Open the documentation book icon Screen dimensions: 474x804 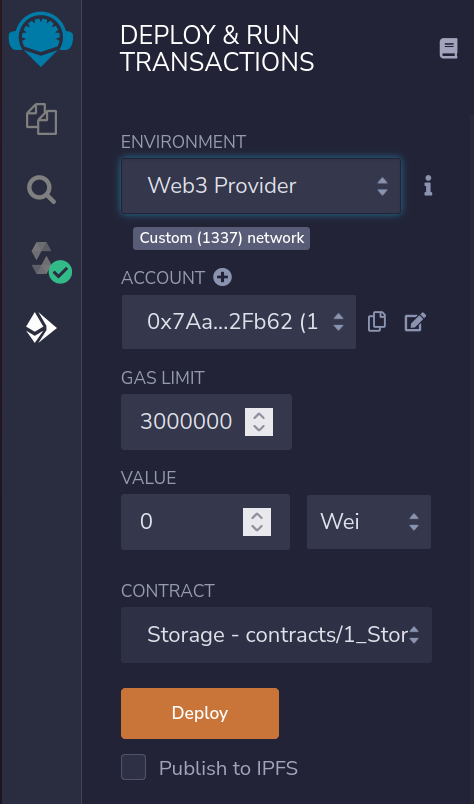(x=448, y=48)
